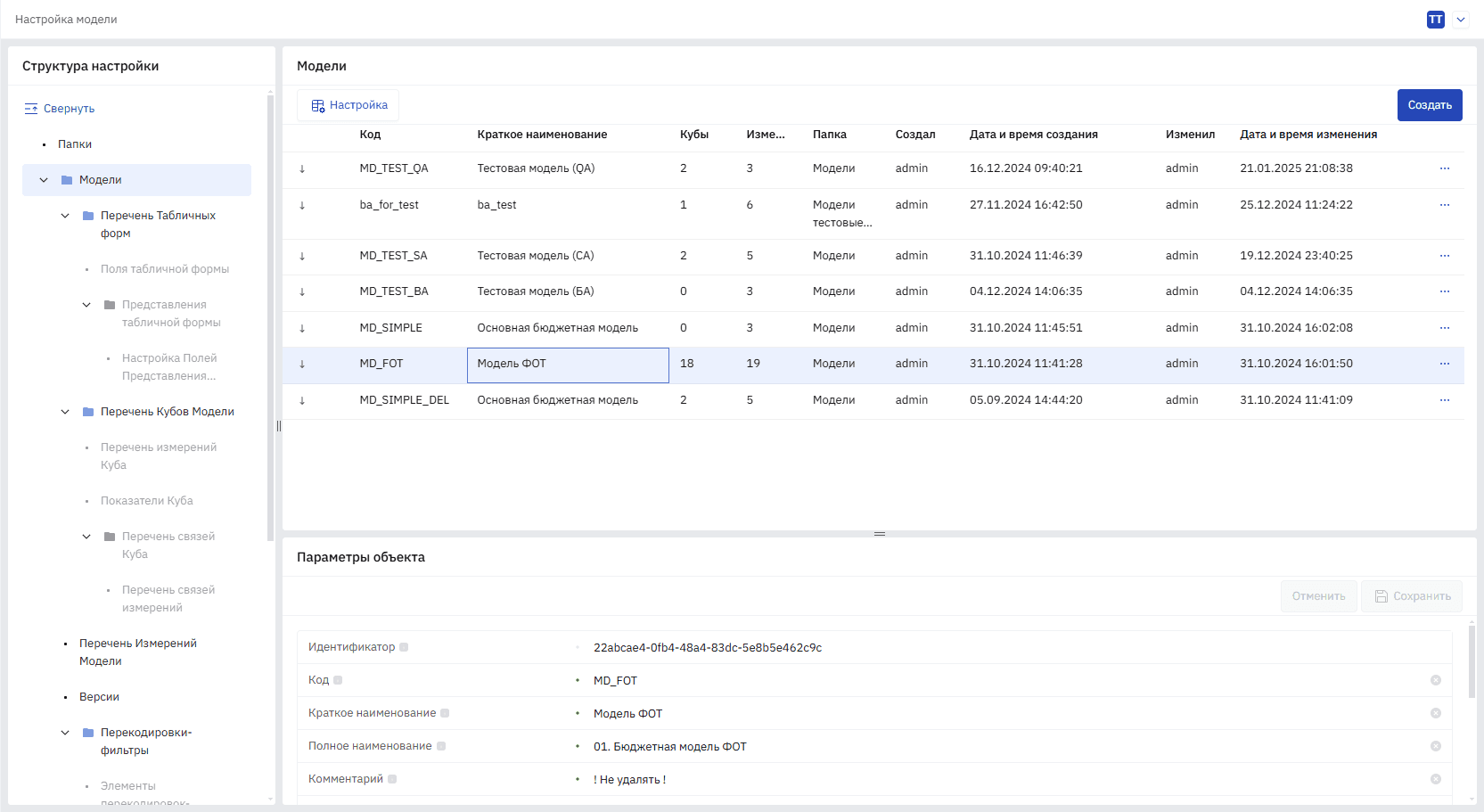1484x812 pixels.
Task: Open the user dropdown arrow at top right
Action: (x=1461, y=20)
